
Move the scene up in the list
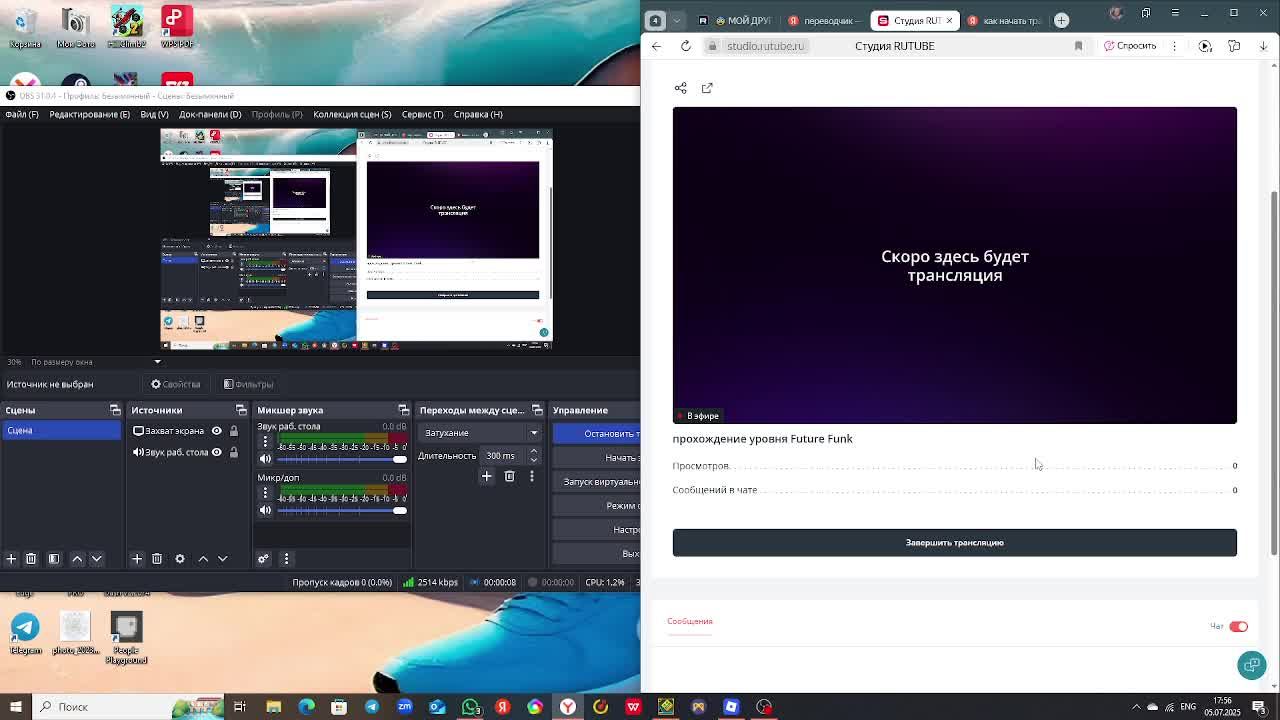77,559
